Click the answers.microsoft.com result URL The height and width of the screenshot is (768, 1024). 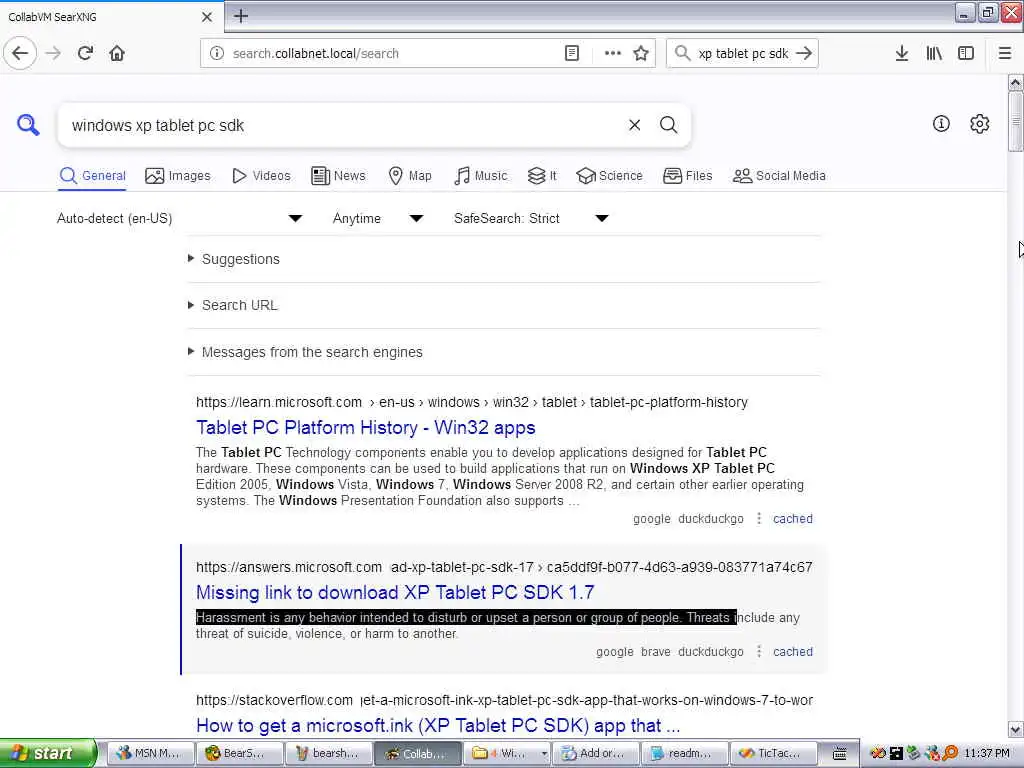[x=504, y=567]
